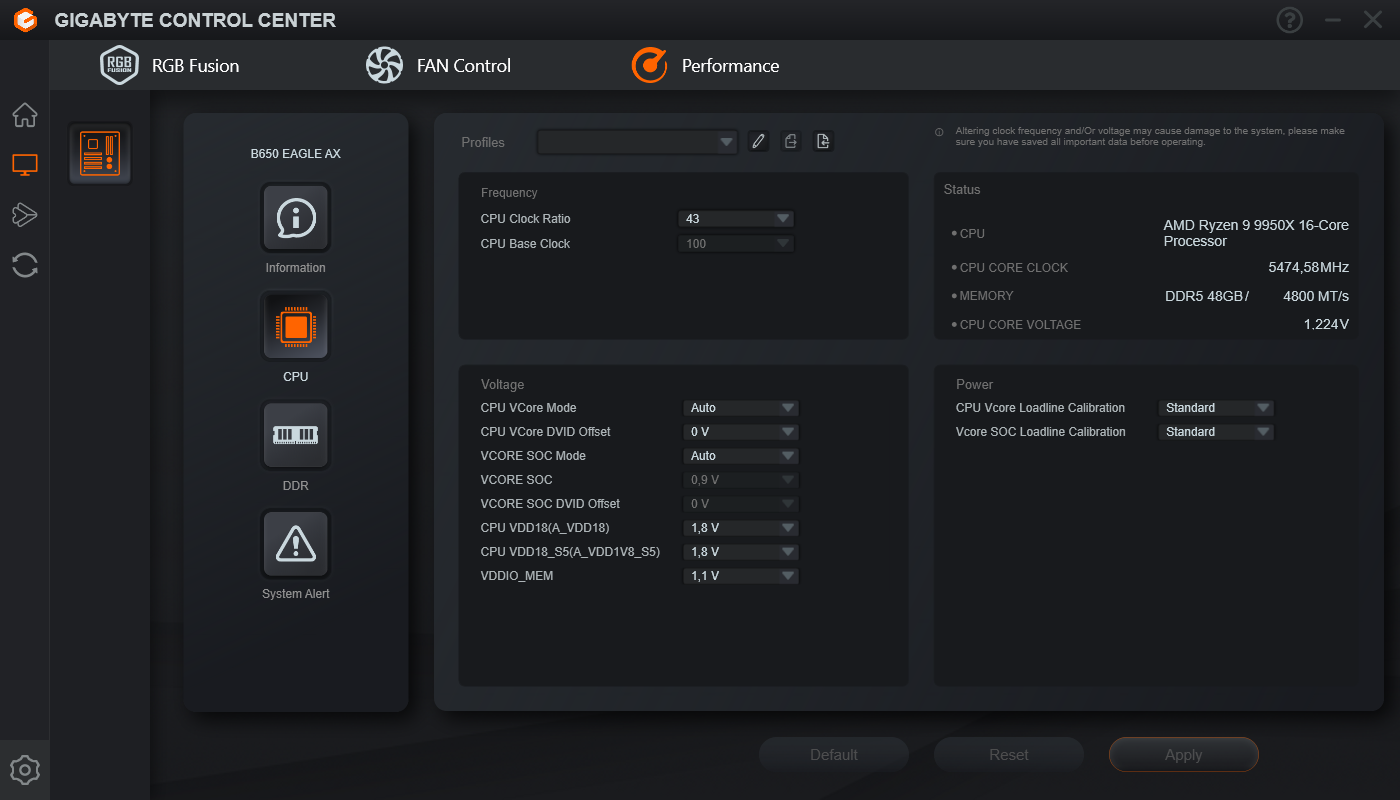The image size is (1400, 800).
Task: Click the pencil edit profile icon
Action: [759, 141]
